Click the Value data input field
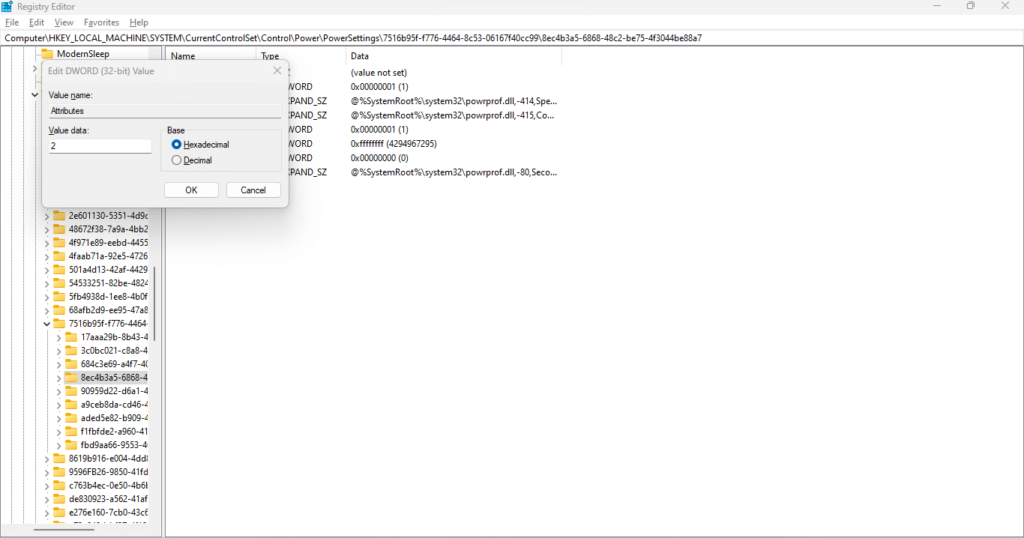 (x=100, y=146)
